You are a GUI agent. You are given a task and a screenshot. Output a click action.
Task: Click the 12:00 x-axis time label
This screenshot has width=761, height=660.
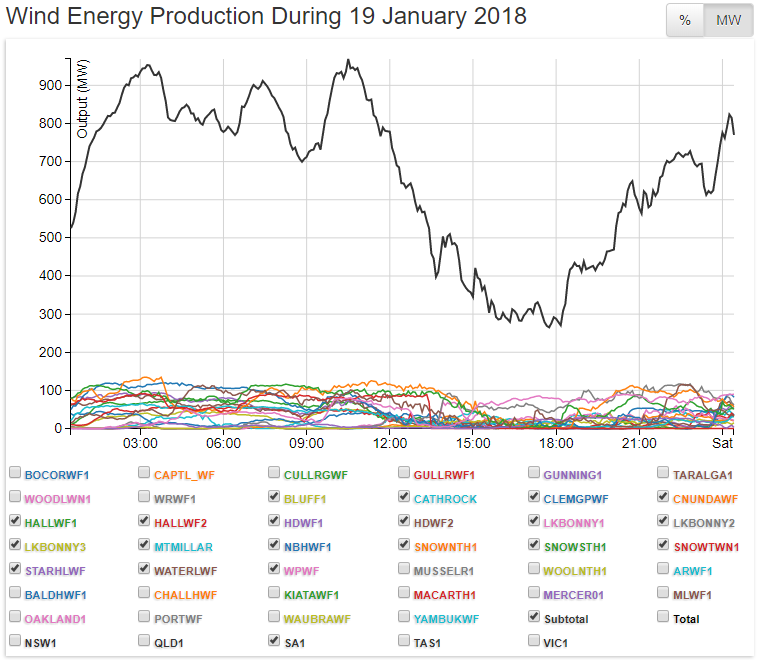[389, 443]
